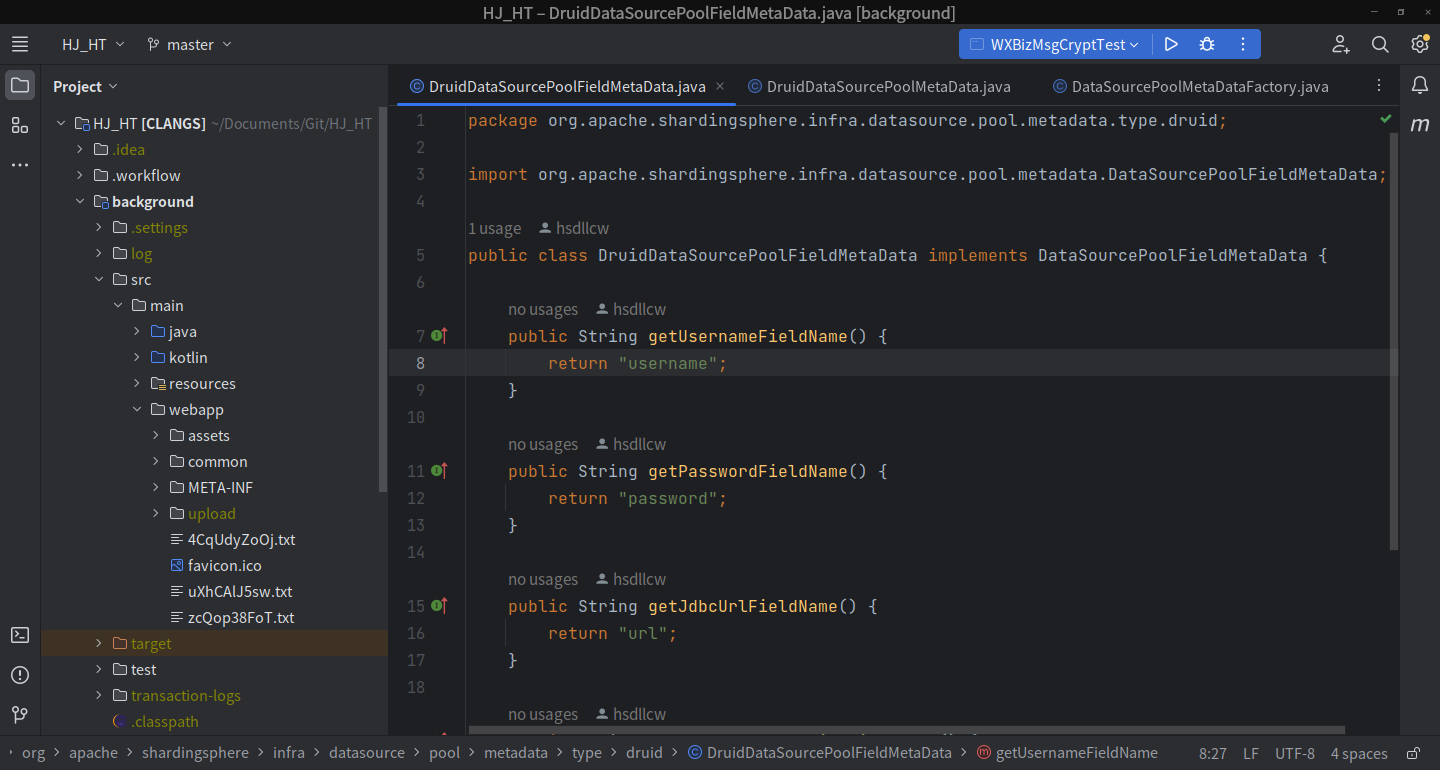
Task: Open the Terminal tool window
Action: [x=20, y=635]
